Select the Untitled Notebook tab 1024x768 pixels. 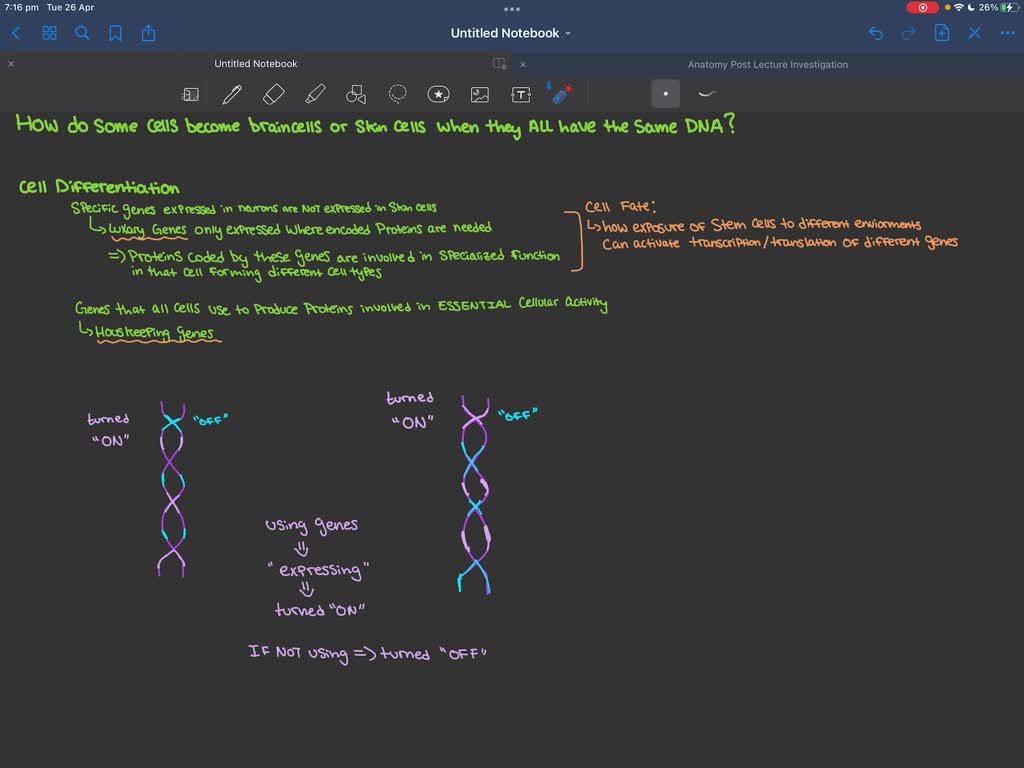(x=255, y=63)
